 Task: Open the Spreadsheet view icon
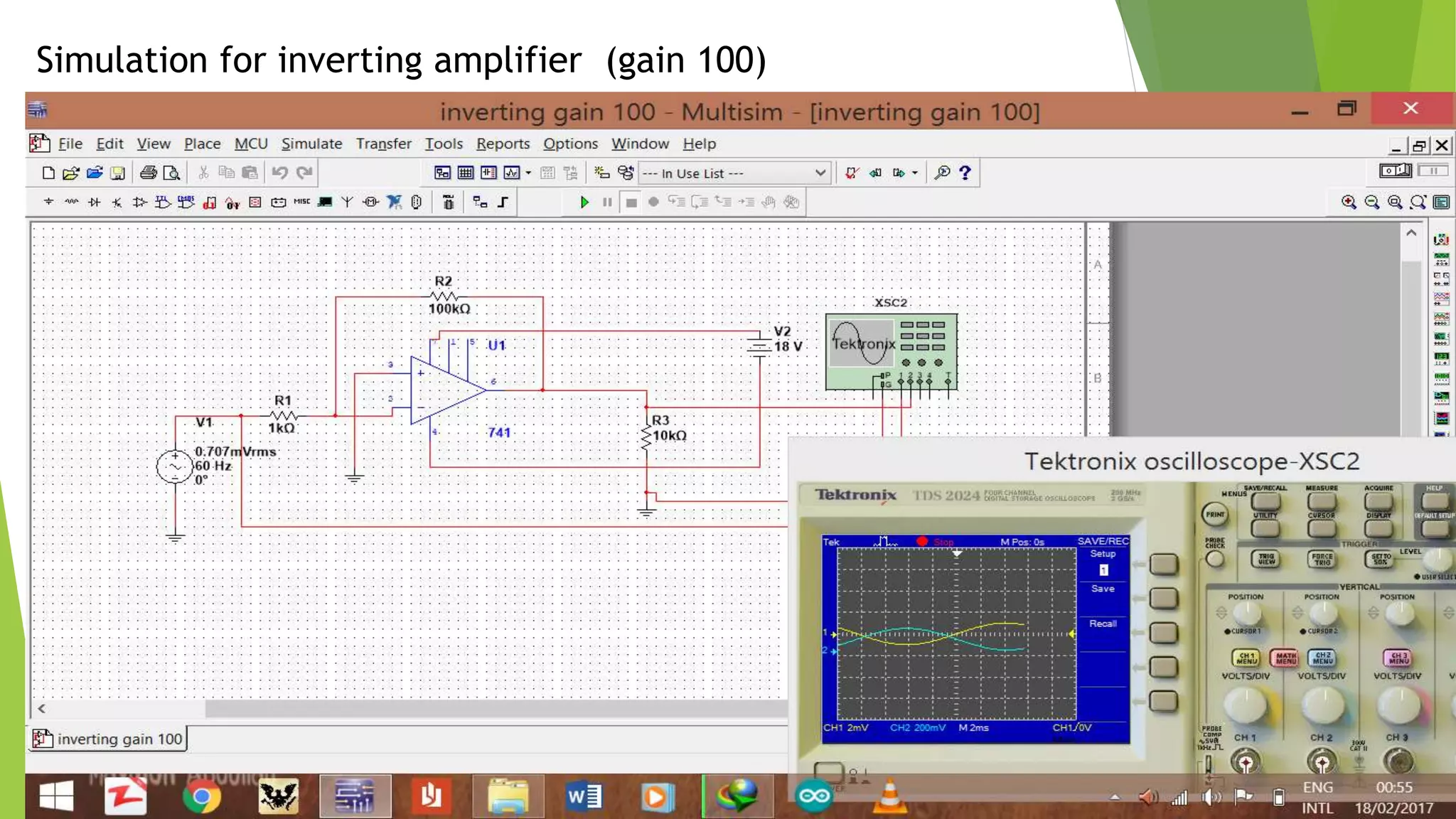click(466, 173)
